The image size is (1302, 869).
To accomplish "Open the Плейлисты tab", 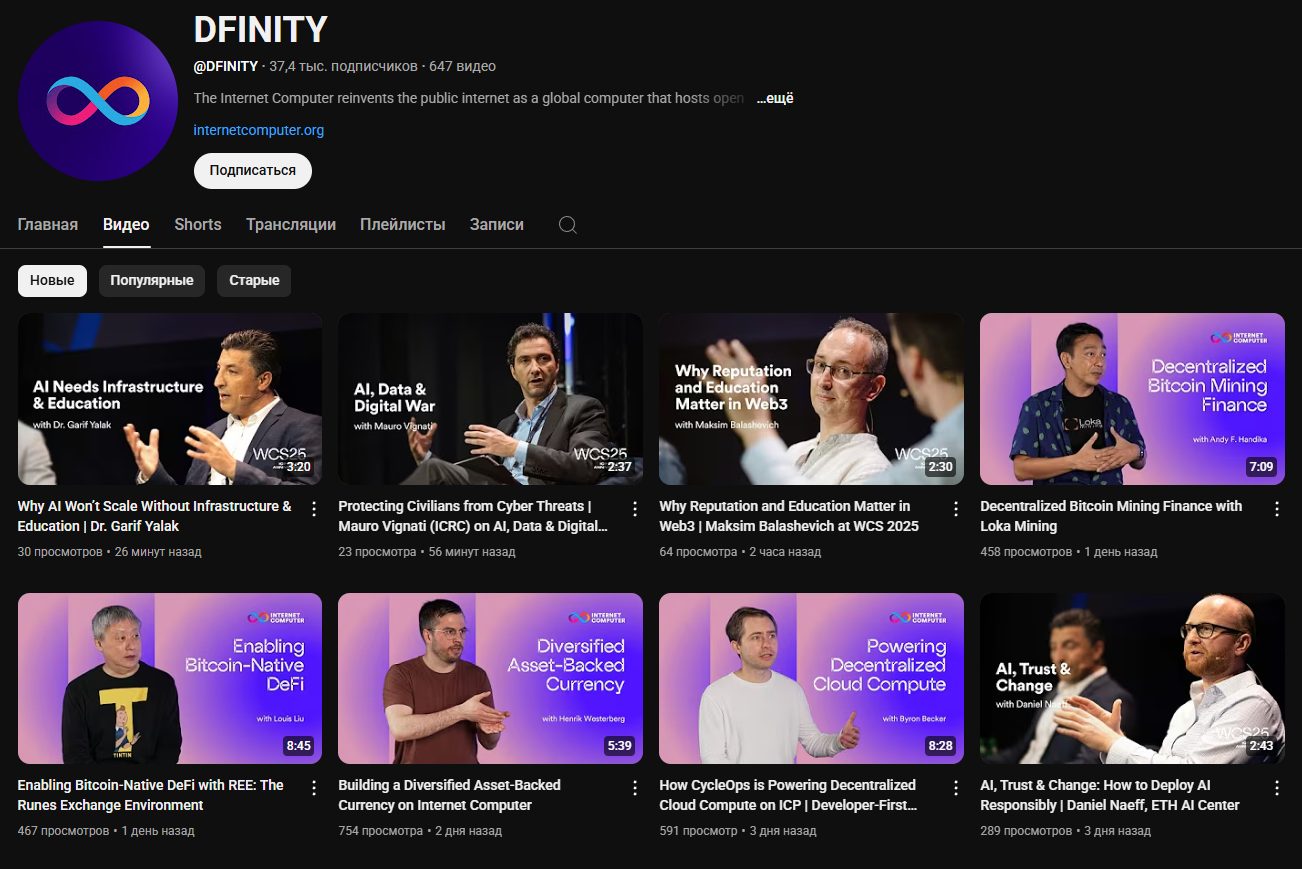I will pyautogui.click(x=403, y=225).
